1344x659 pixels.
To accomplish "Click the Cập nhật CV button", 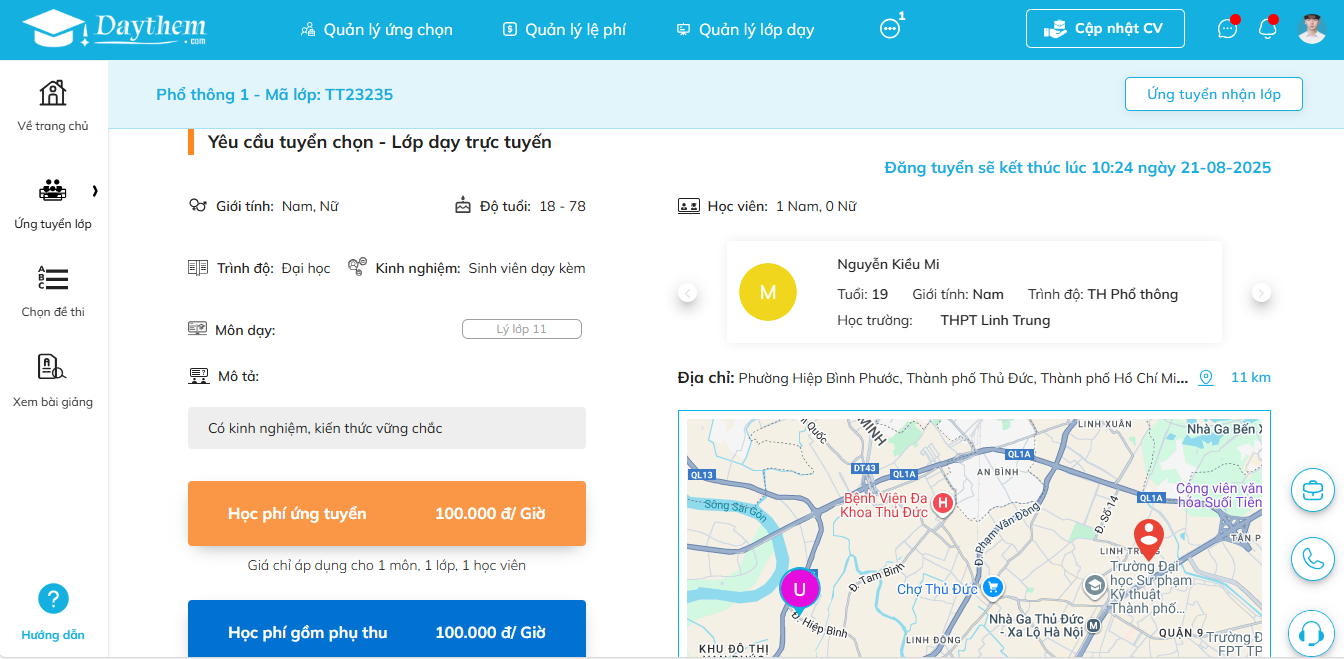I will (1105, 29).
